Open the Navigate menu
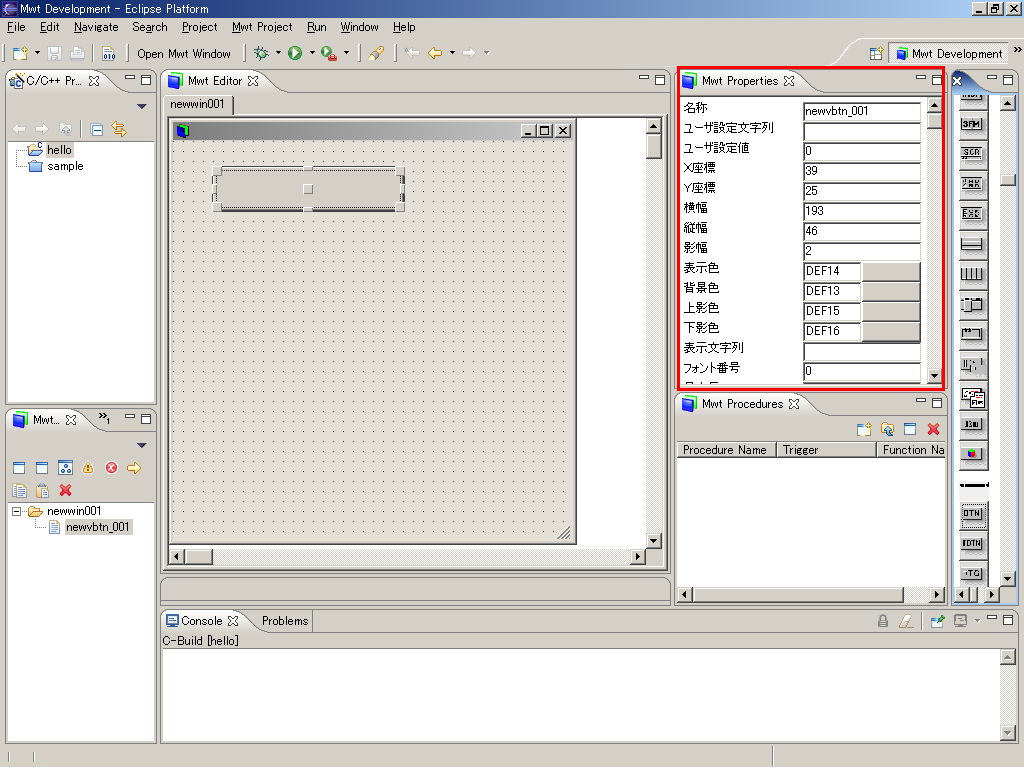Image resolution: width=1024 pixels, height=768 pixels. tap(96, 27)
